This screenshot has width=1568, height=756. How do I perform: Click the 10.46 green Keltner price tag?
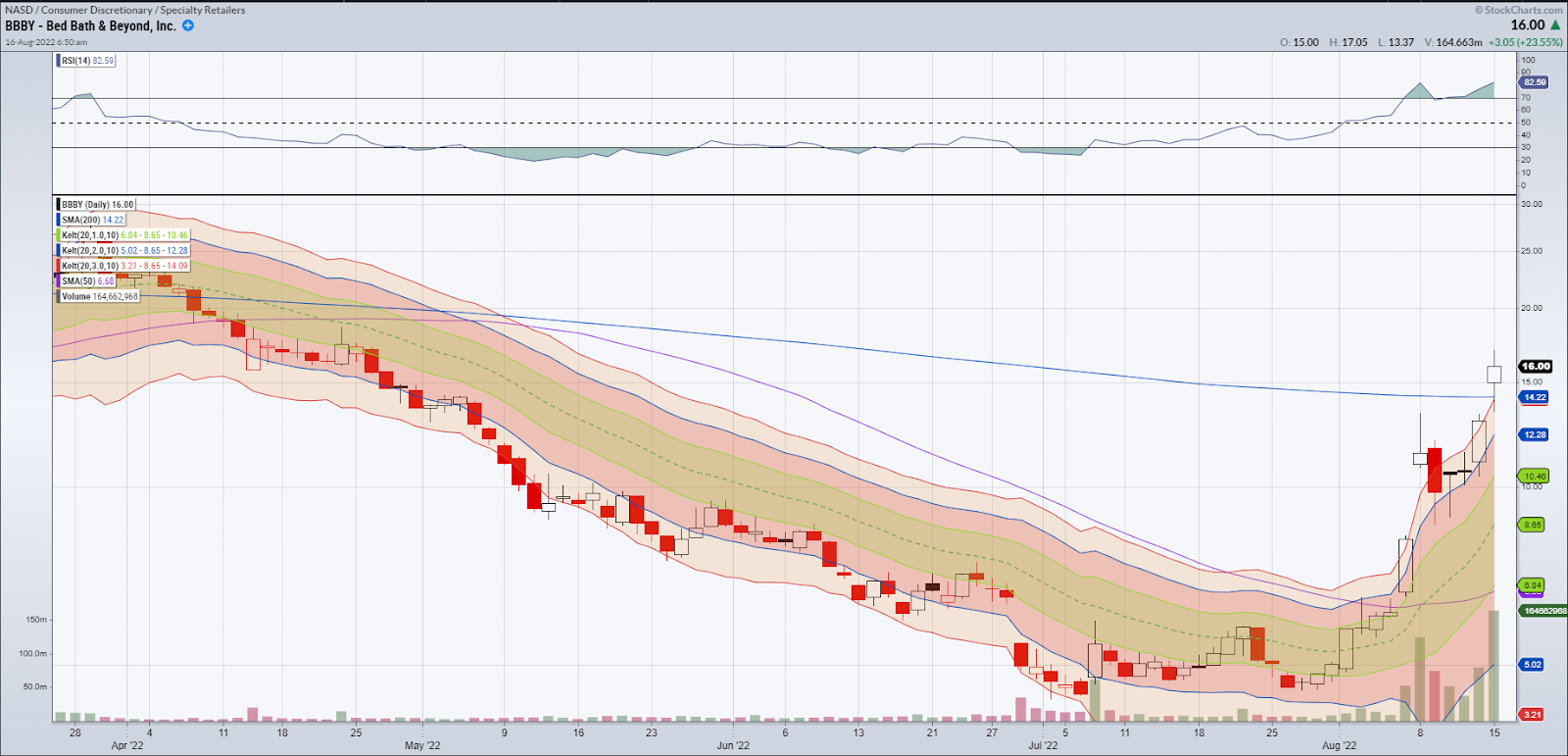(x=1534, y=477)
